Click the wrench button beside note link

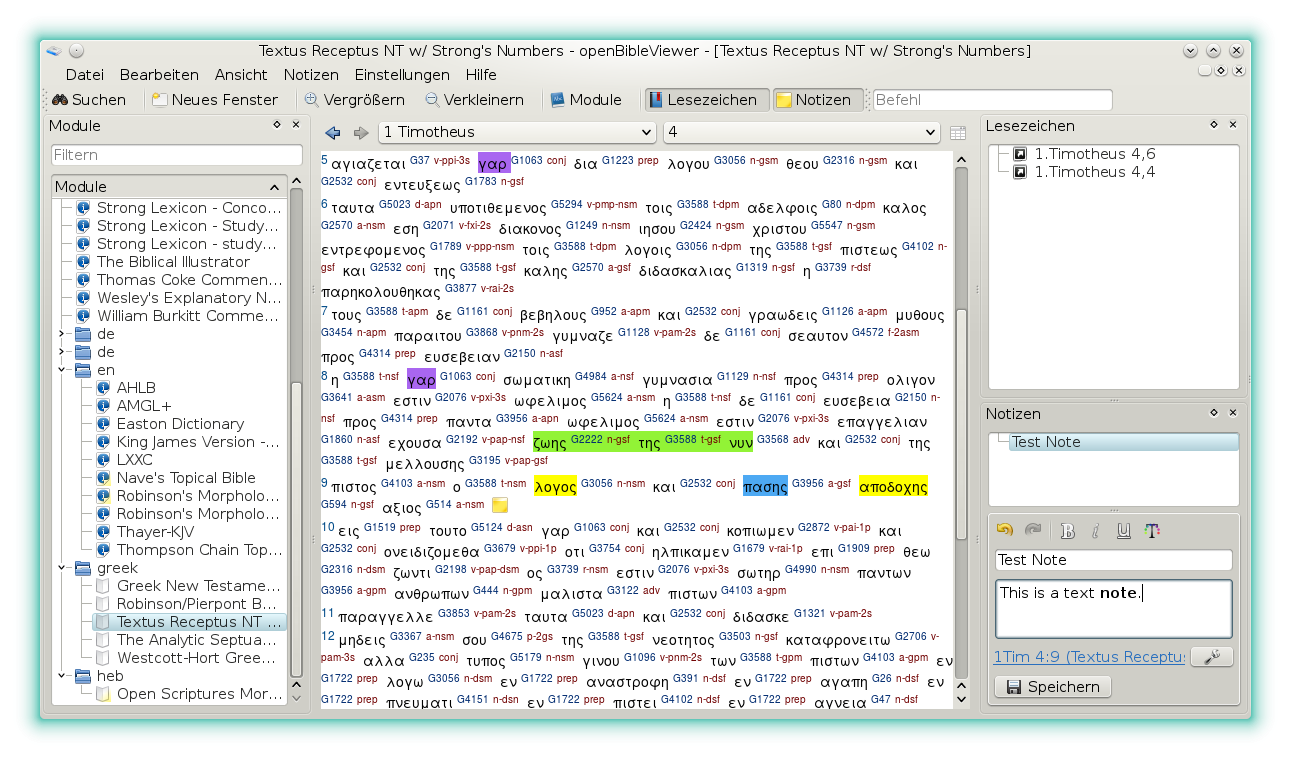(1211, 657)
